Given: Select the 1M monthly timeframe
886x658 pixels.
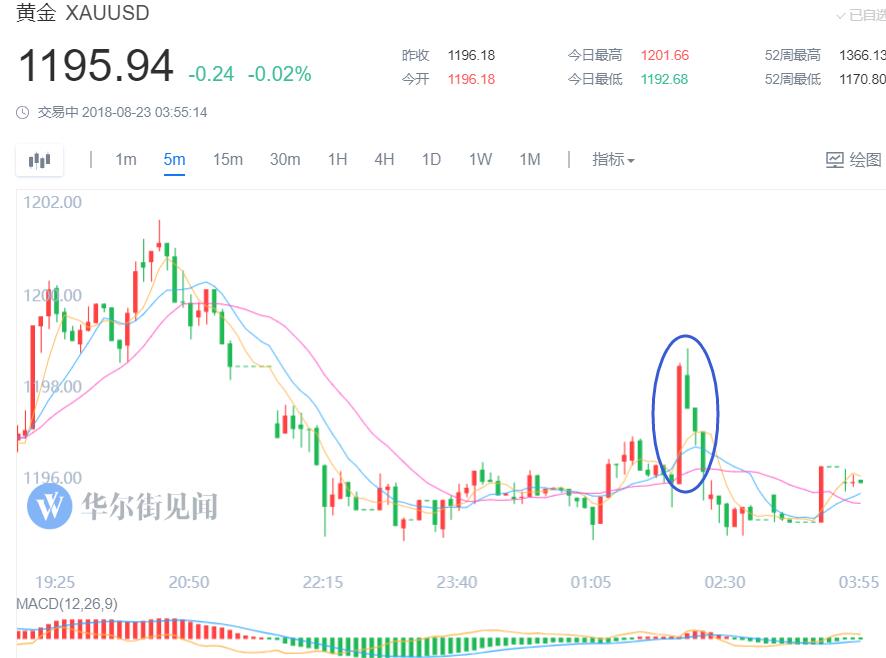Looking at the screenshot, I should coord(529,160).
